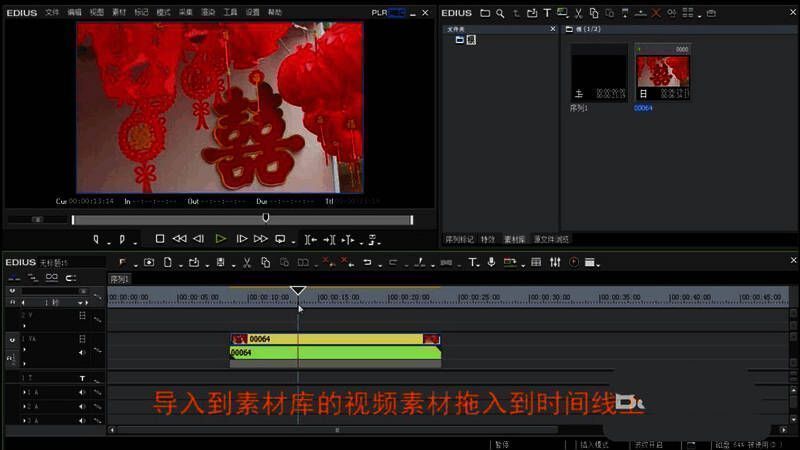Switch to the 序列标记 tab
Image resolution: width=800 pixels, height=450 pixels.
[459, 239]
